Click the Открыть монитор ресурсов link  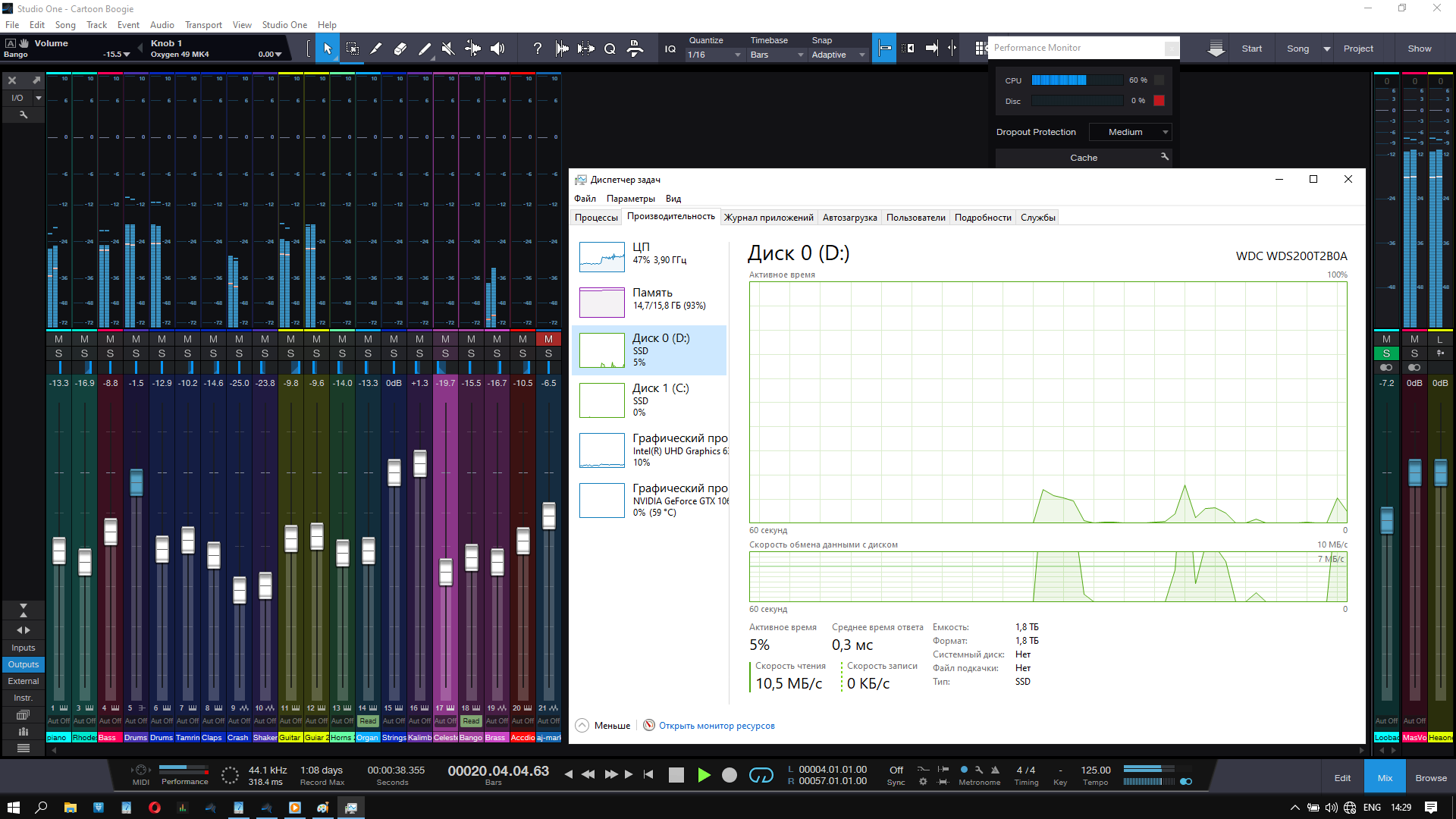click(716, 726)
